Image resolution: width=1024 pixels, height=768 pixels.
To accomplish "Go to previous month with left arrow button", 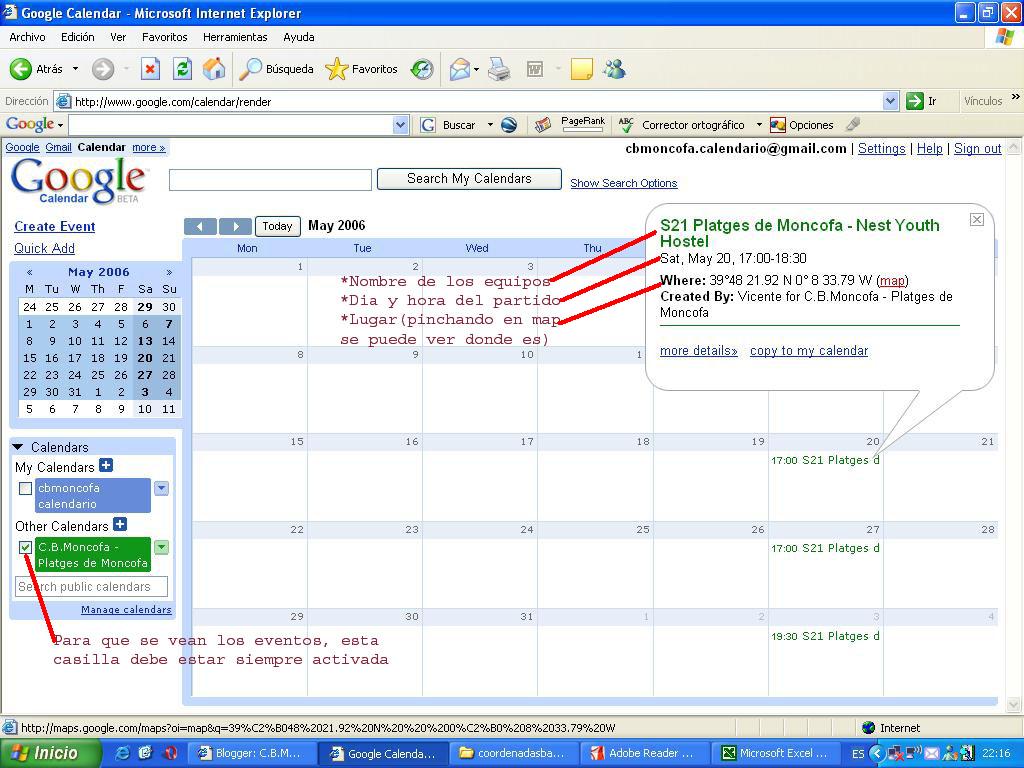I will [x=200, y=226].
